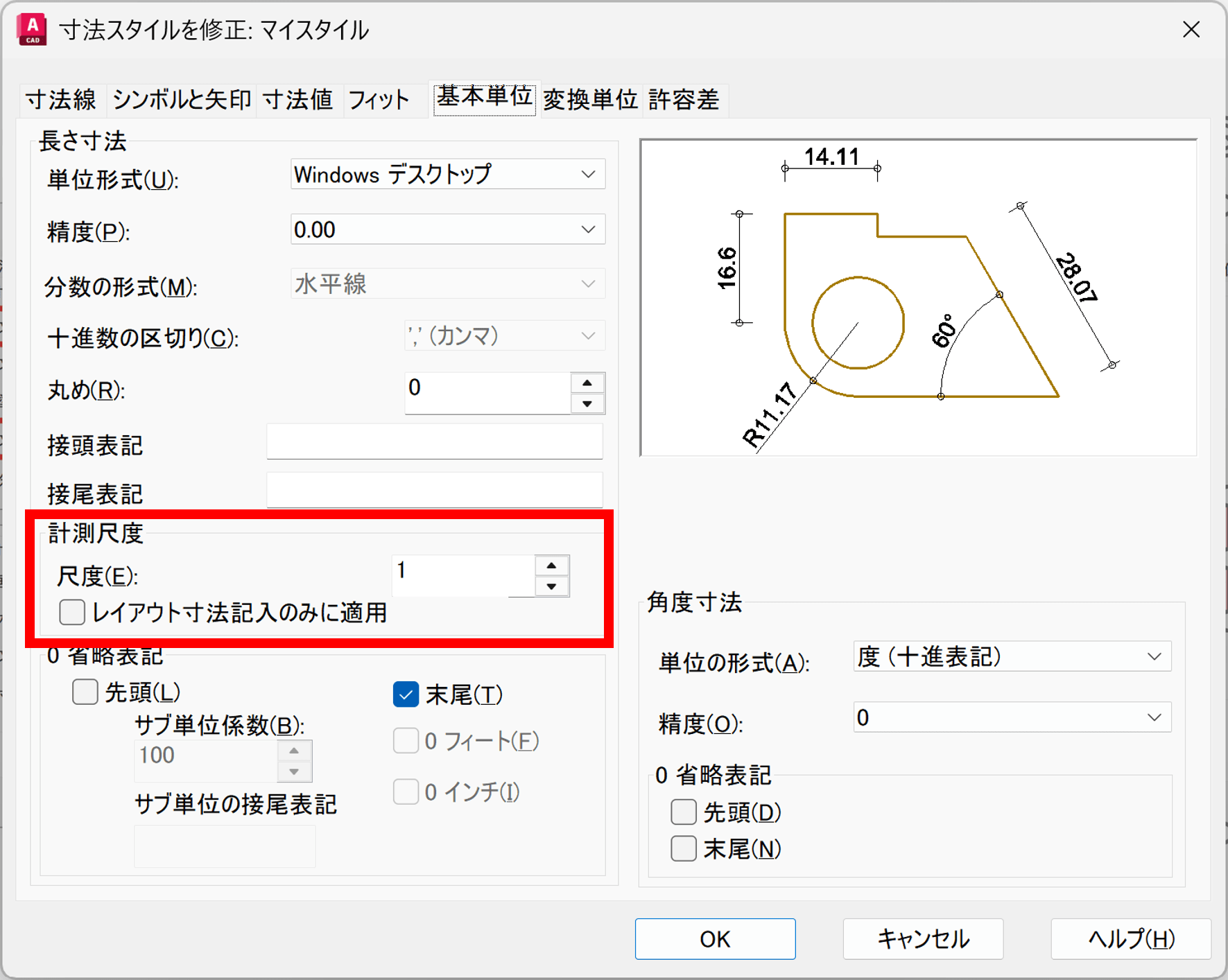
Task: Open the 許容差 tab
Action: [x=683, y=100]
